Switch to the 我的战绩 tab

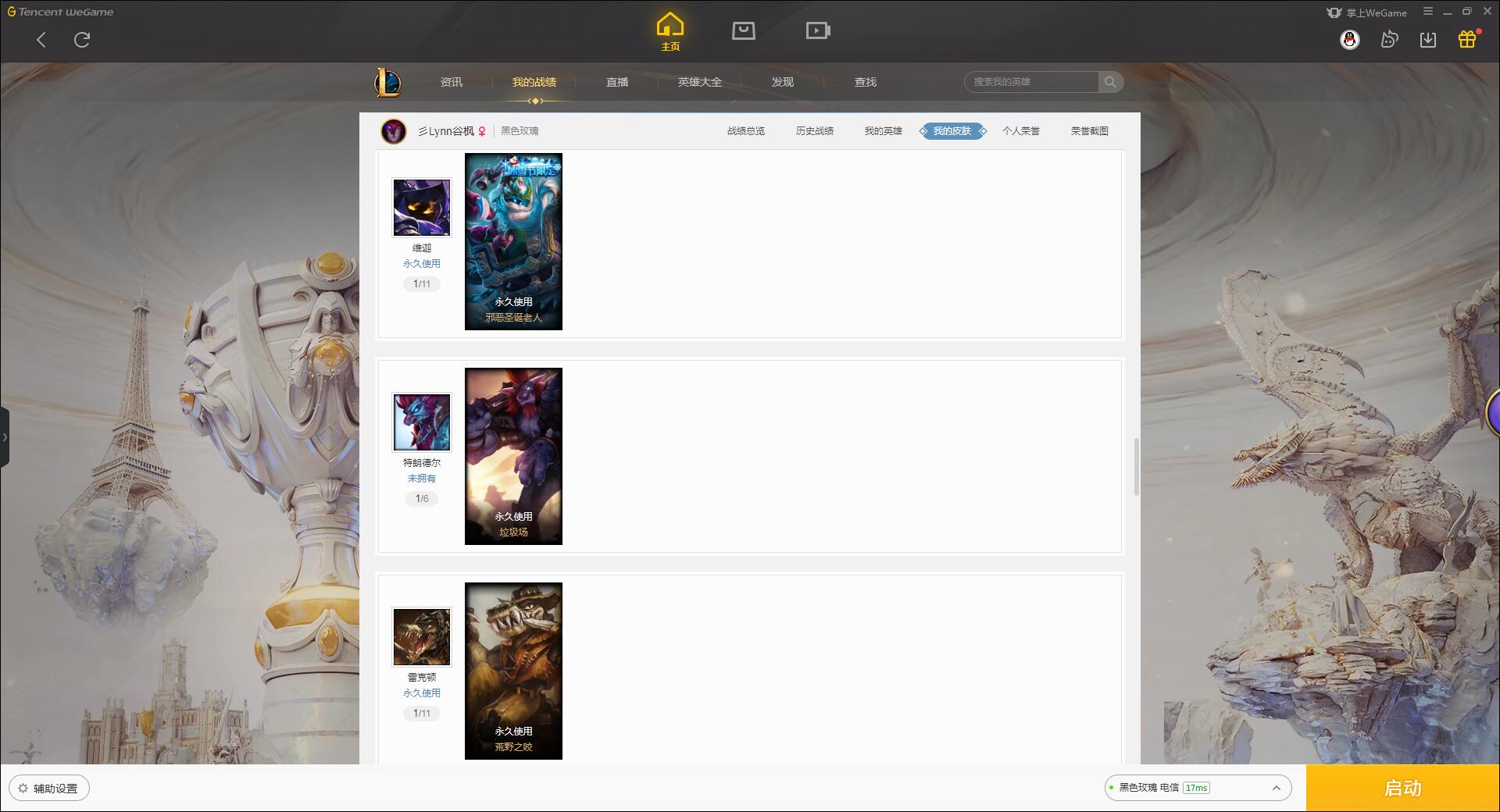pyautogui.click(x=534, y=82)
